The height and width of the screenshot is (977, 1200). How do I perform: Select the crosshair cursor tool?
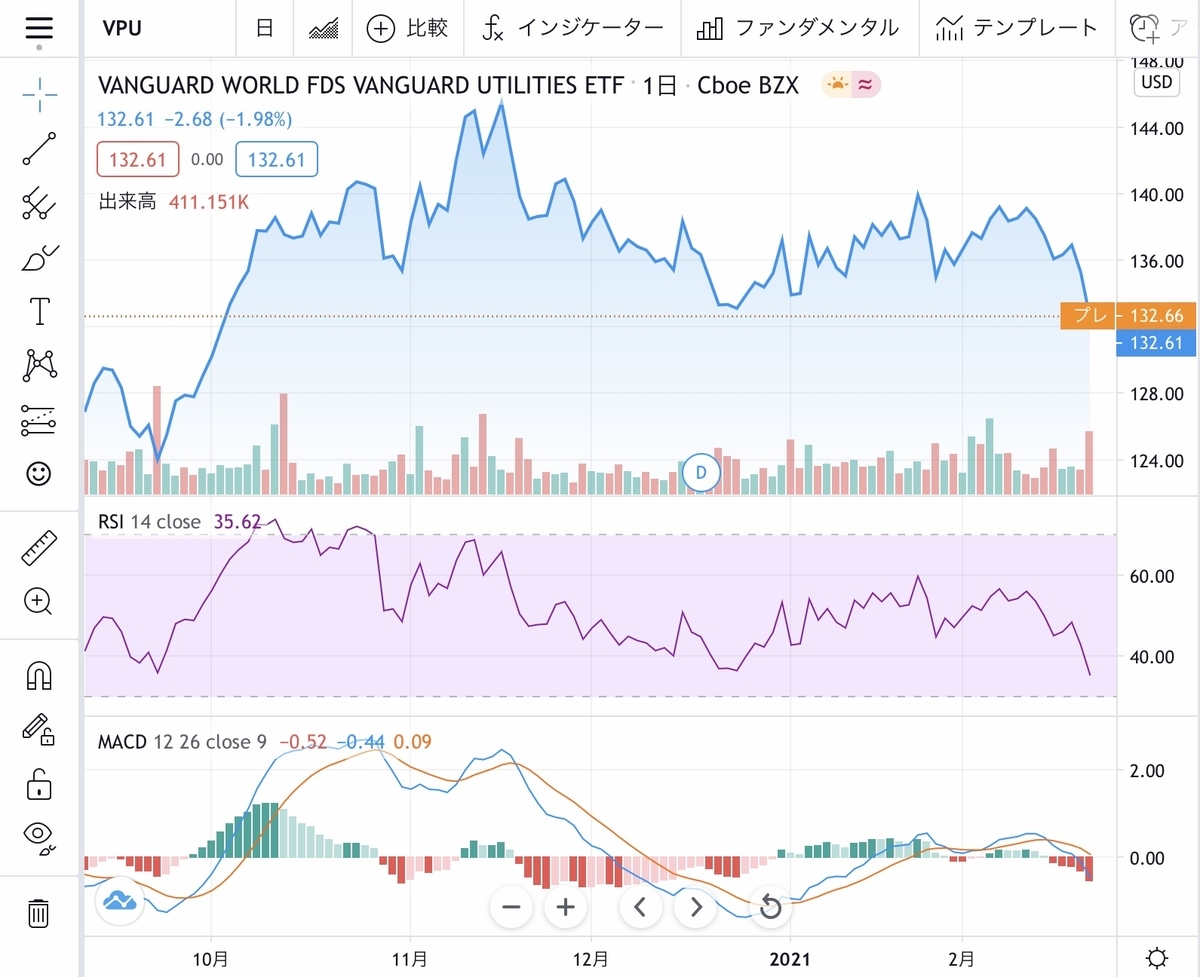click(39, 96)
